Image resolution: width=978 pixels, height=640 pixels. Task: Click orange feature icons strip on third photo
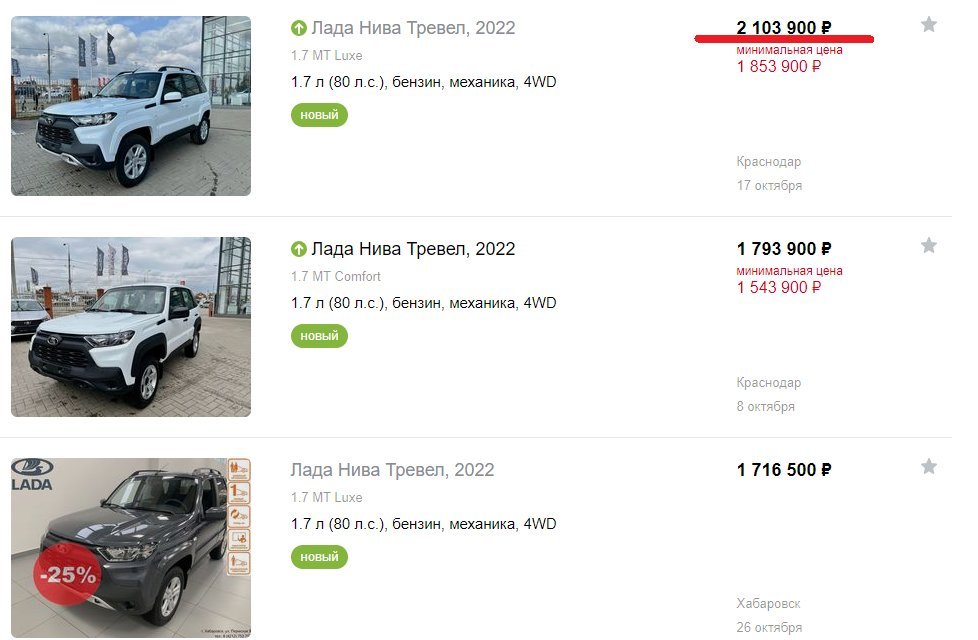pyautogui.click(x=239, y=517)
